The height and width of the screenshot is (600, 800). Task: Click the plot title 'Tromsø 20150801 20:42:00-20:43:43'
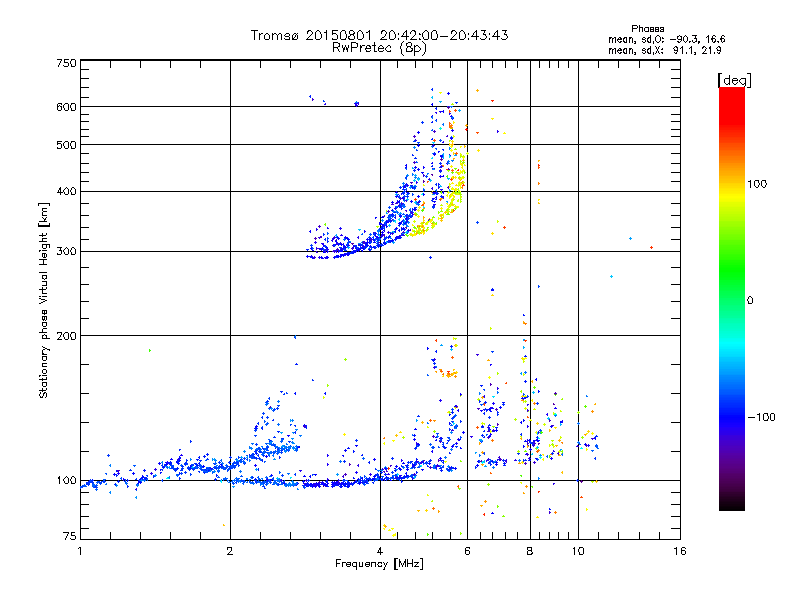pyautogui.click(x=379, y=35)
